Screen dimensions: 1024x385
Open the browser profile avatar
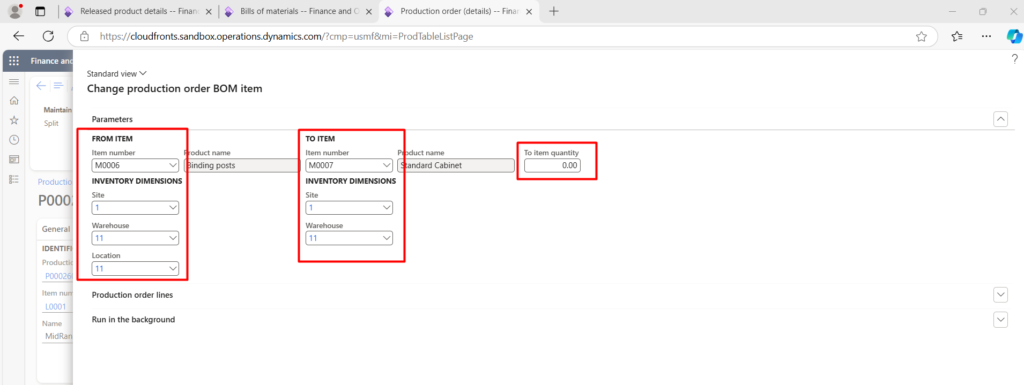pyautogui.click(x=15, y=11)
